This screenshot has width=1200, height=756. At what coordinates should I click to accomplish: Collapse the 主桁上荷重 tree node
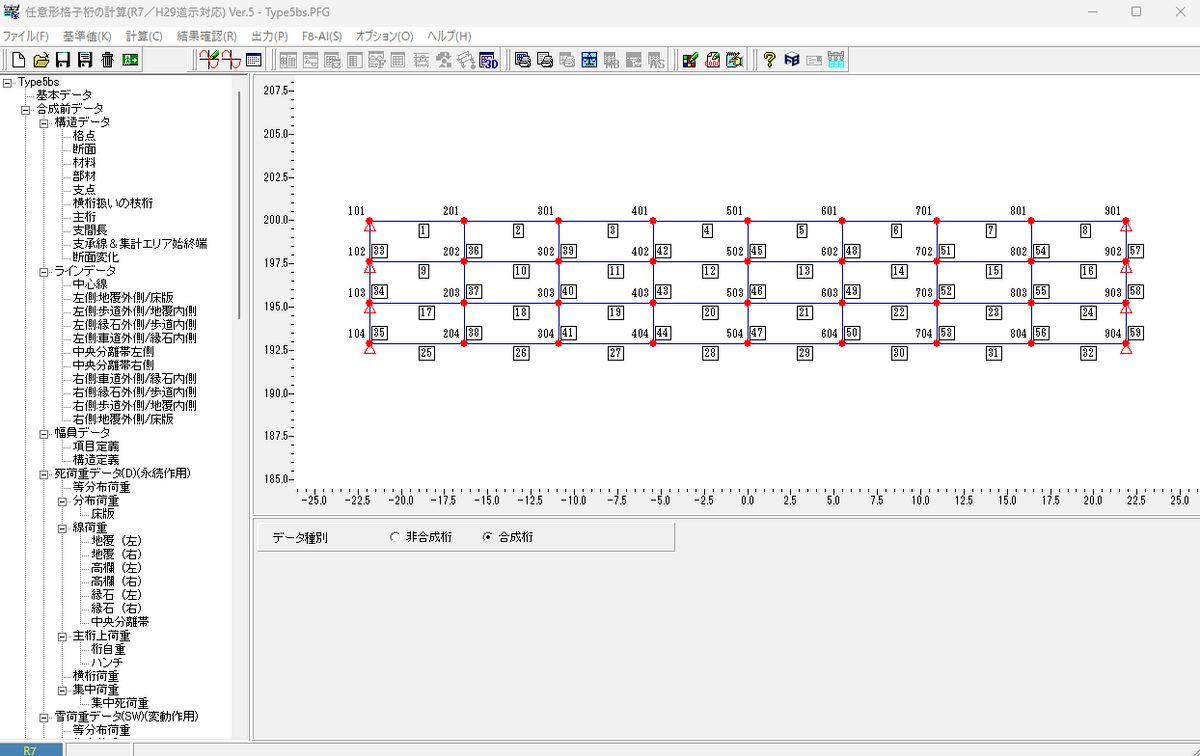62,636
